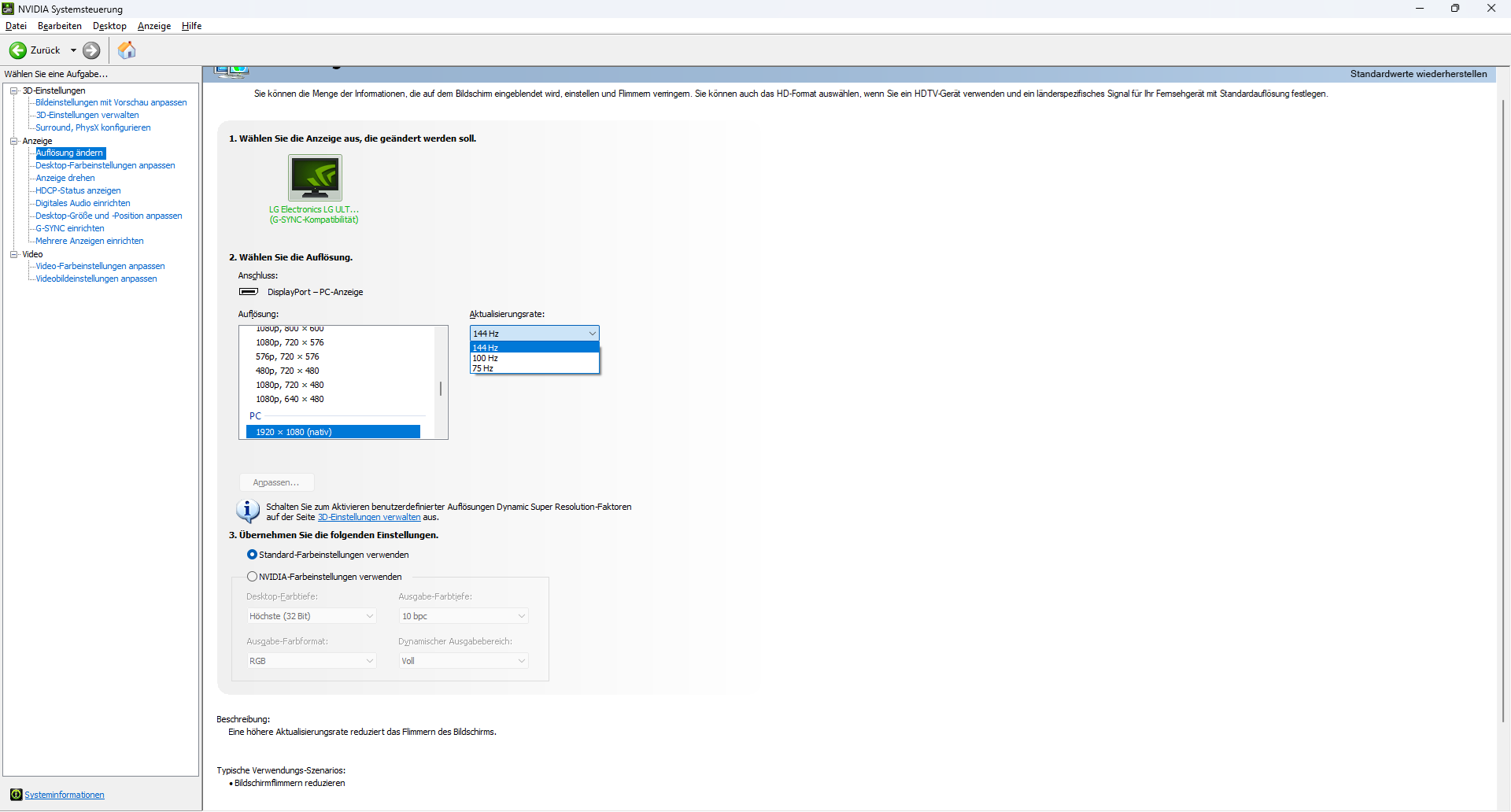
Task: Choose 75 Hz refresh rate
Action: [534, 368]
